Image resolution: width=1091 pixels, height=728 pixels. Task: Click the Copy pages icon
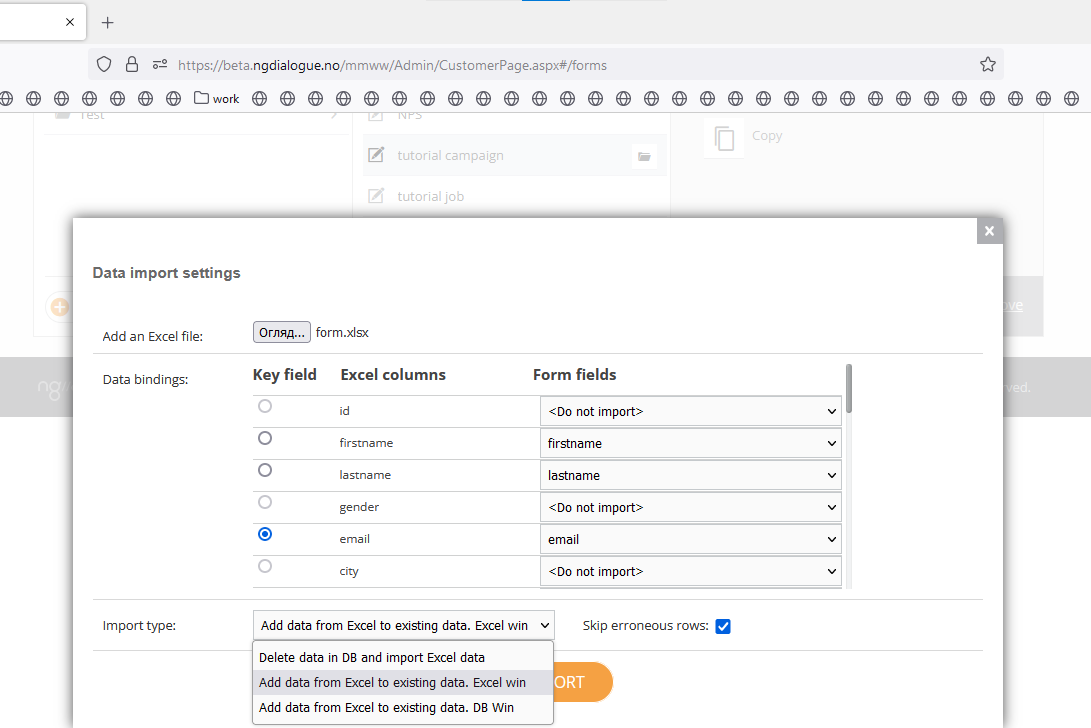[724, 138]
